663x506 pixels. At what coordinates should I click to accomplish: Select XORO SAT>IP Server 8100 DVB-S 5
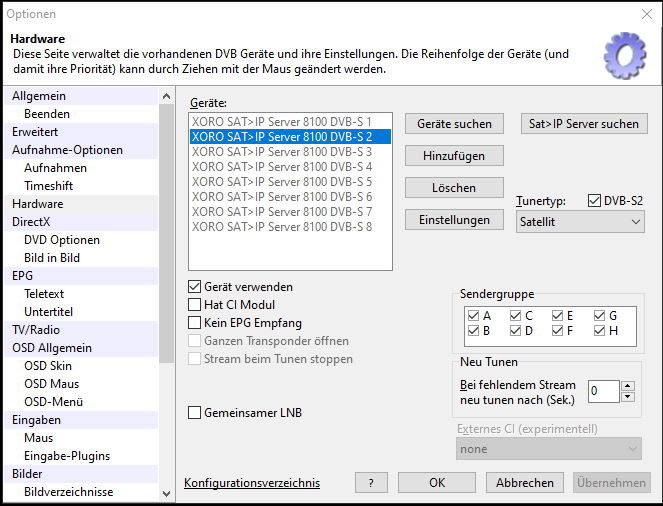282,182
